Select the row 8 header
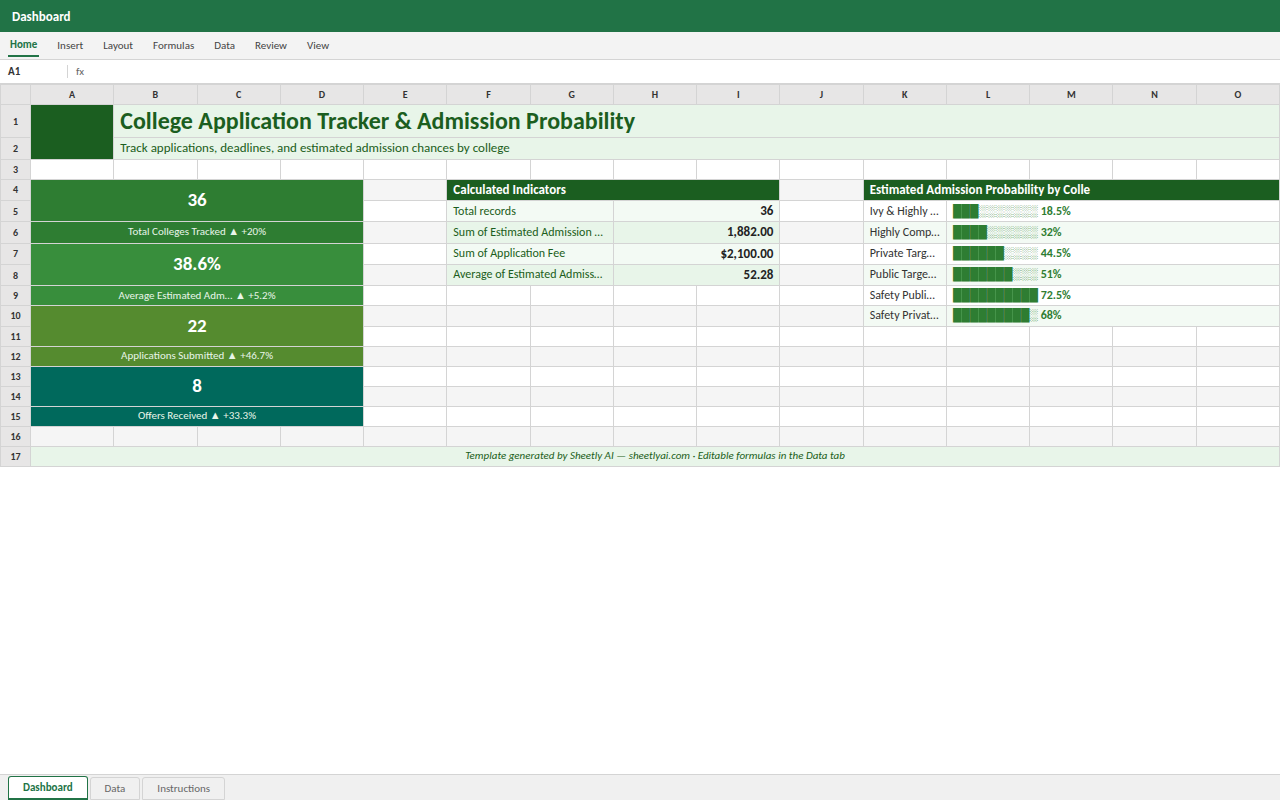The image size is (1280, 800). [16, 275]
